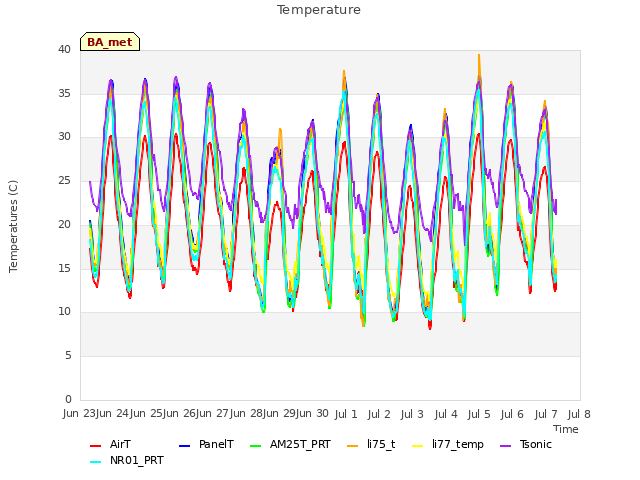This screenshot has width=640, height=480.
Task: Toggle the PanelT legend entry
Action: (x=207, y=444)
